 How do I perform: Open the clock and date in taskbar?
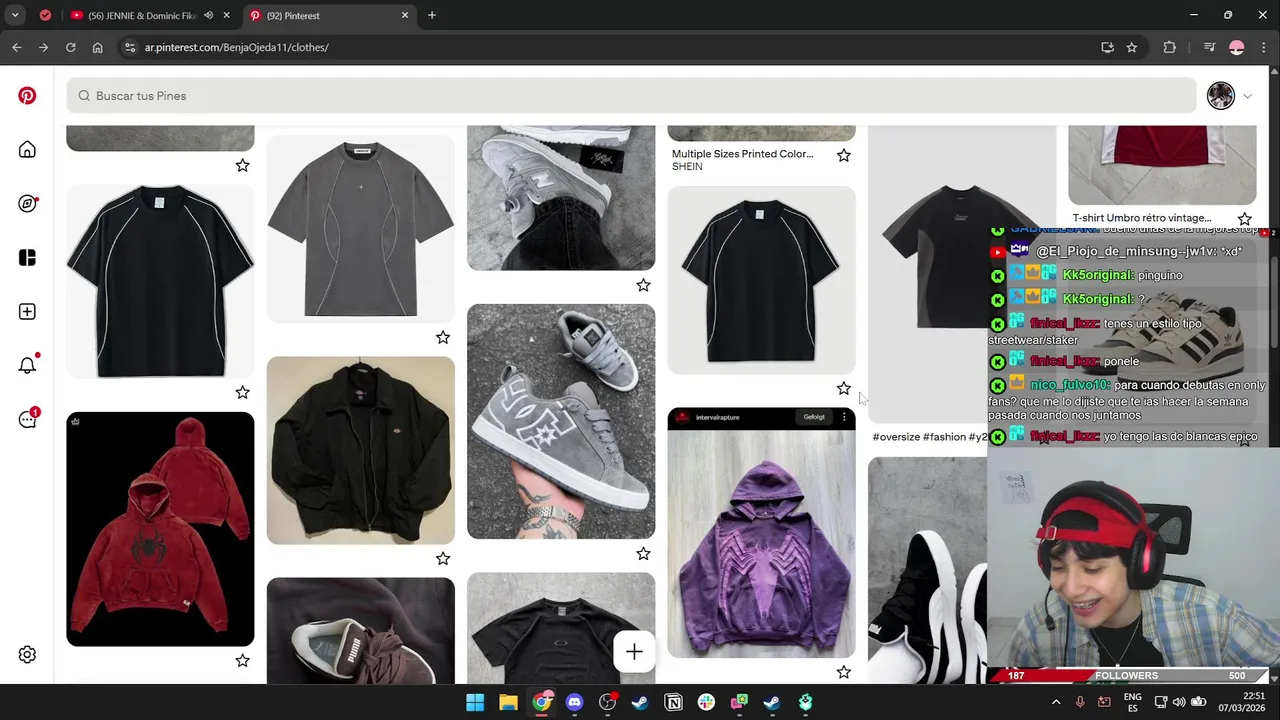point(1241,702)
